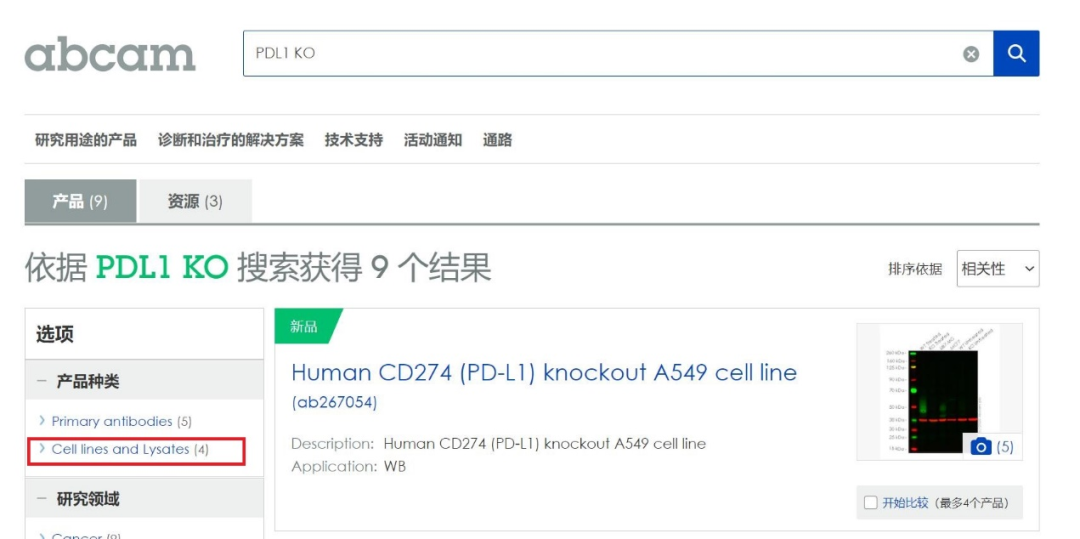Tick the 开始比较 compare checkbox

[871, 503]
